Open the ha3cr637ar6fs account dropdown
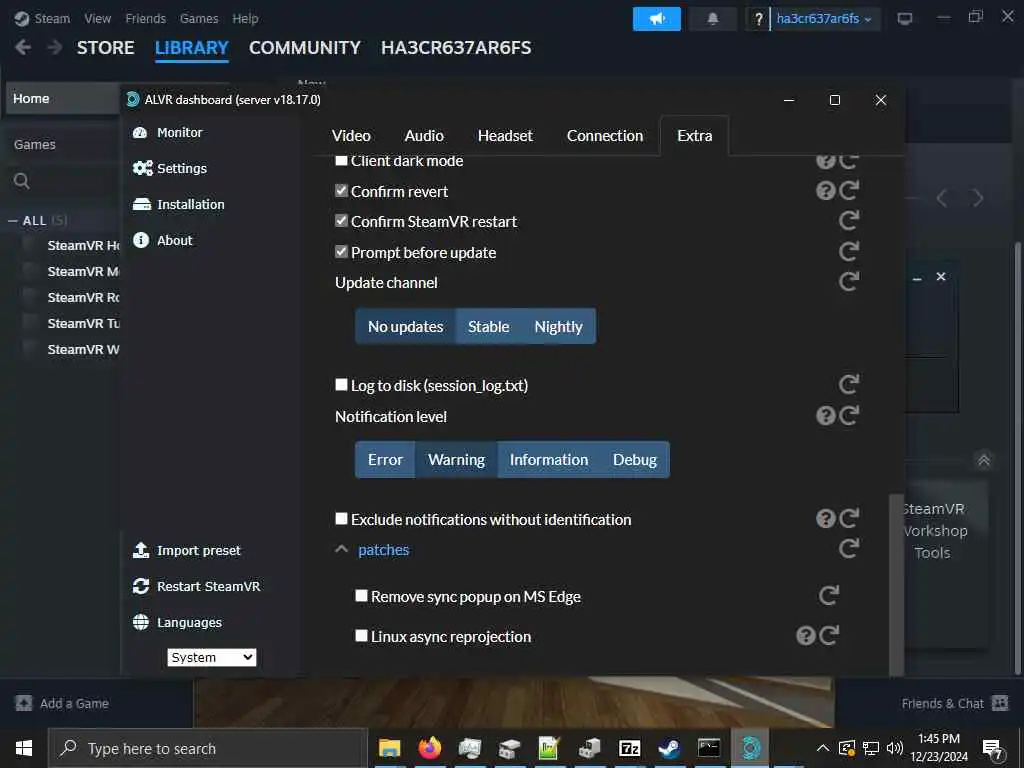1024x768 pixels. pyautogui.click(x=824, y=19)
